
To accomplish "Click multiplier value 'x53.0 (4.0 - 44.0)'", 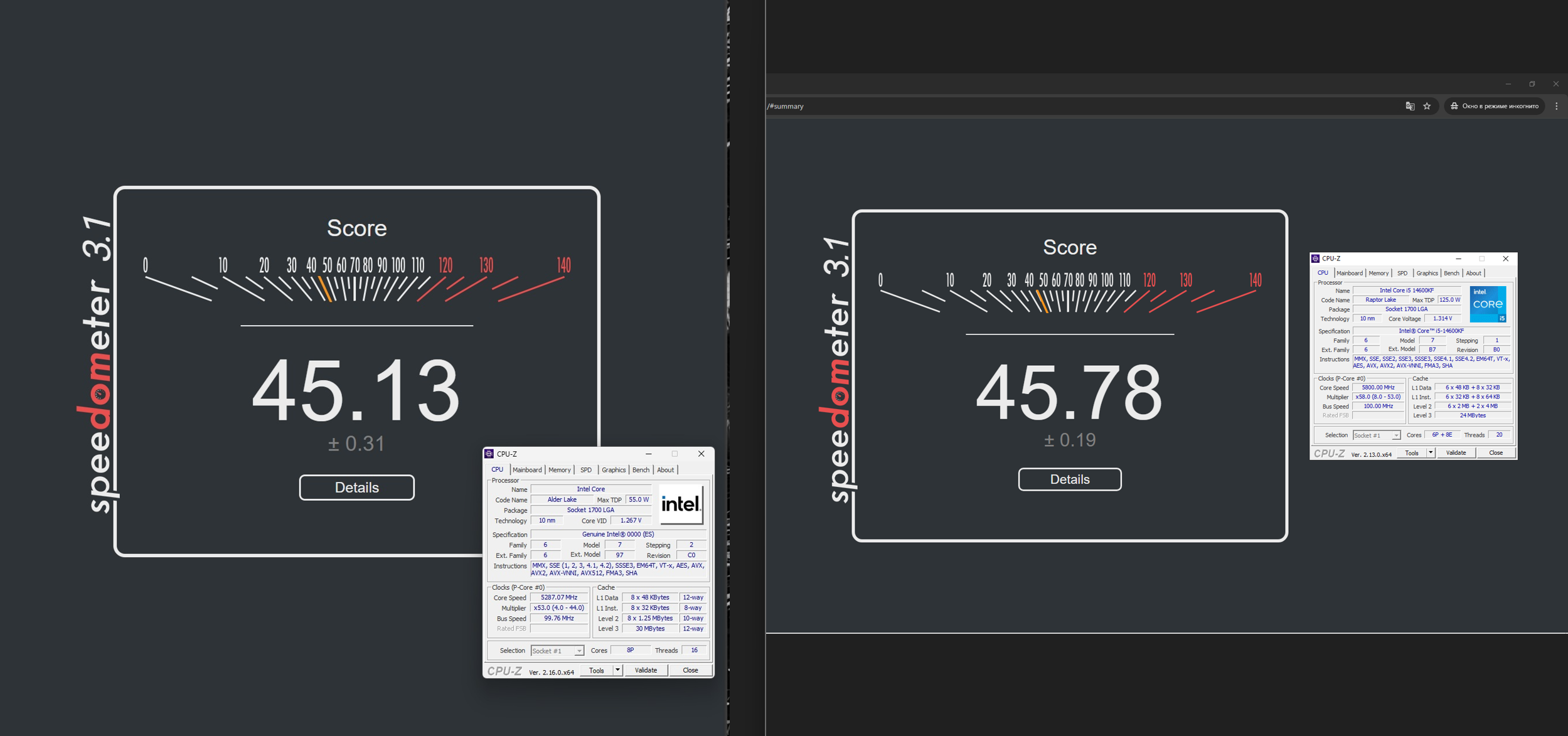I will tap(559, 608).
